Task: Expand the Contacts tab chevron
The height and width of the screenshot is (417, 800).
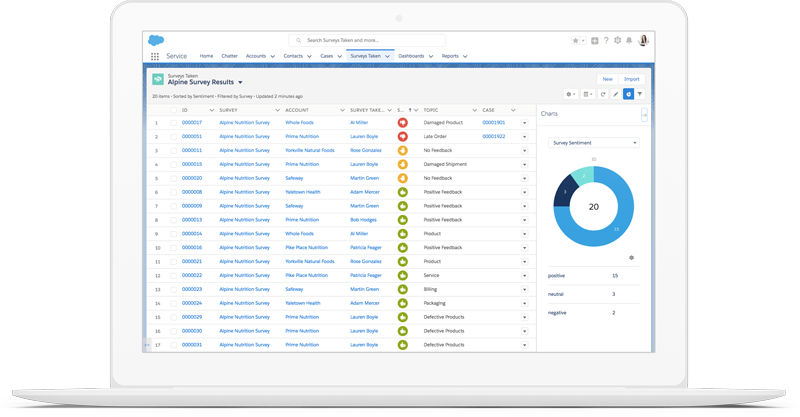Action: click(x=309, y=56)
